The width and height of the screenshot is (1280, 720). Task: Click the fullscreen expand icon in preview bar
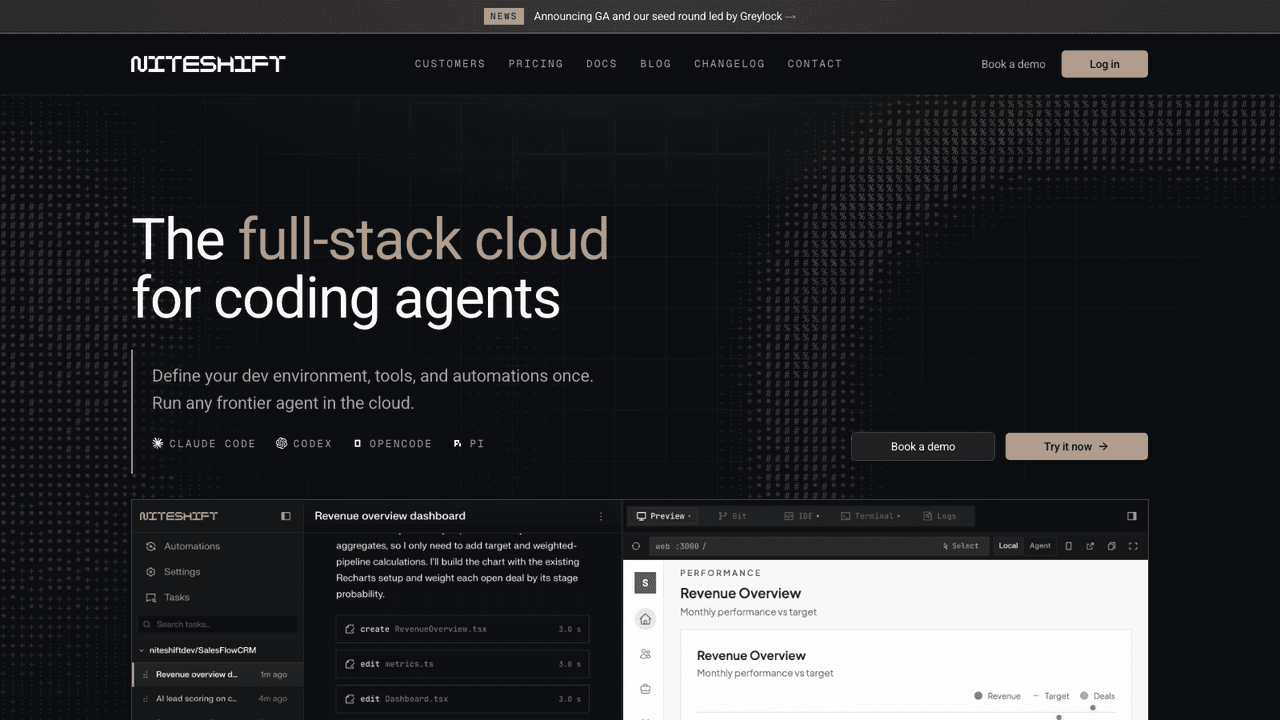click(1133, 546)
